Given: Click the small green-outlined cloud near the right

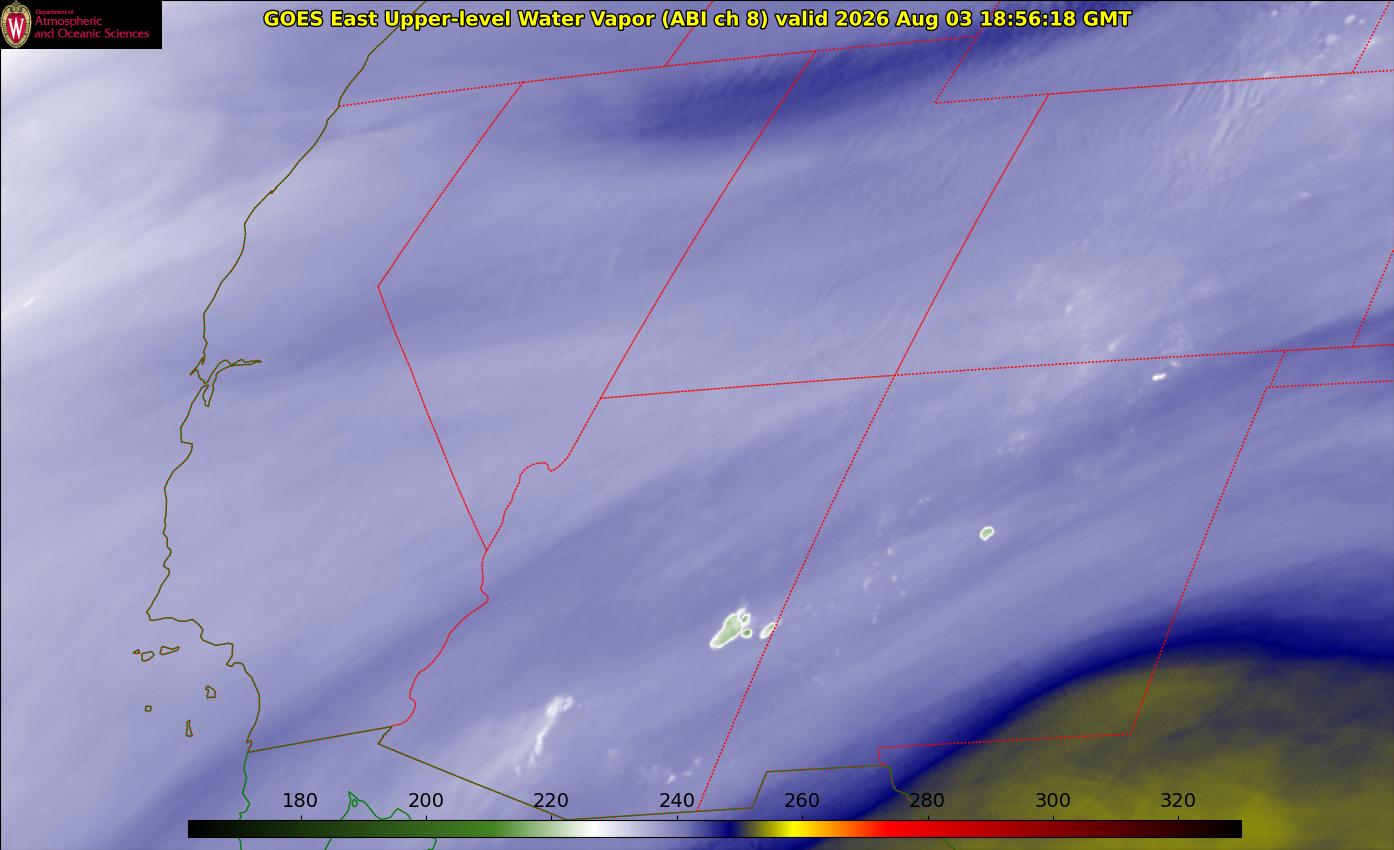Looking at the screenshot, I should tap(987, 533).
